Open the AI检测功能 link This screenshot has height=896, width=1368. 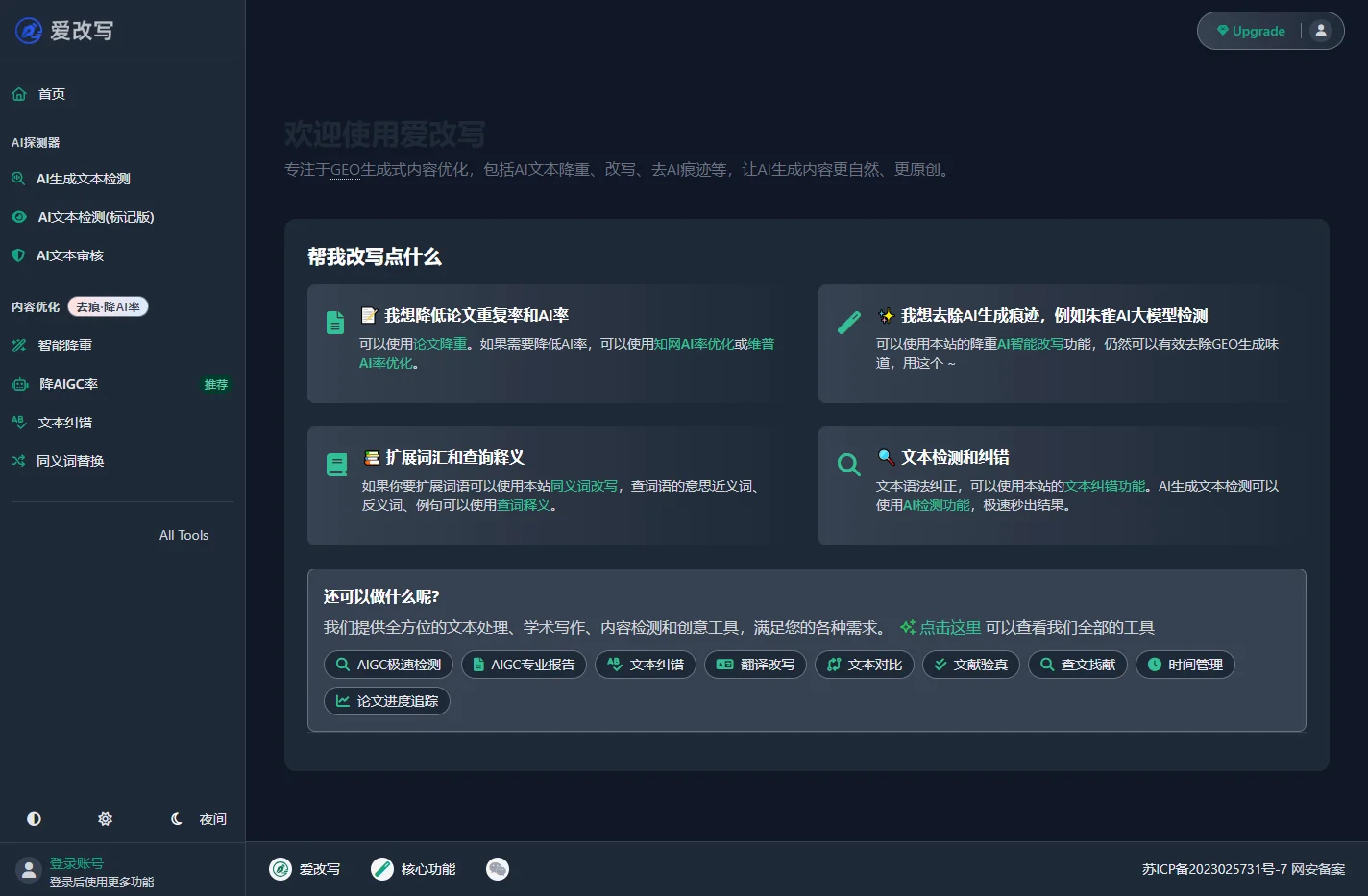tap(936, 505)
